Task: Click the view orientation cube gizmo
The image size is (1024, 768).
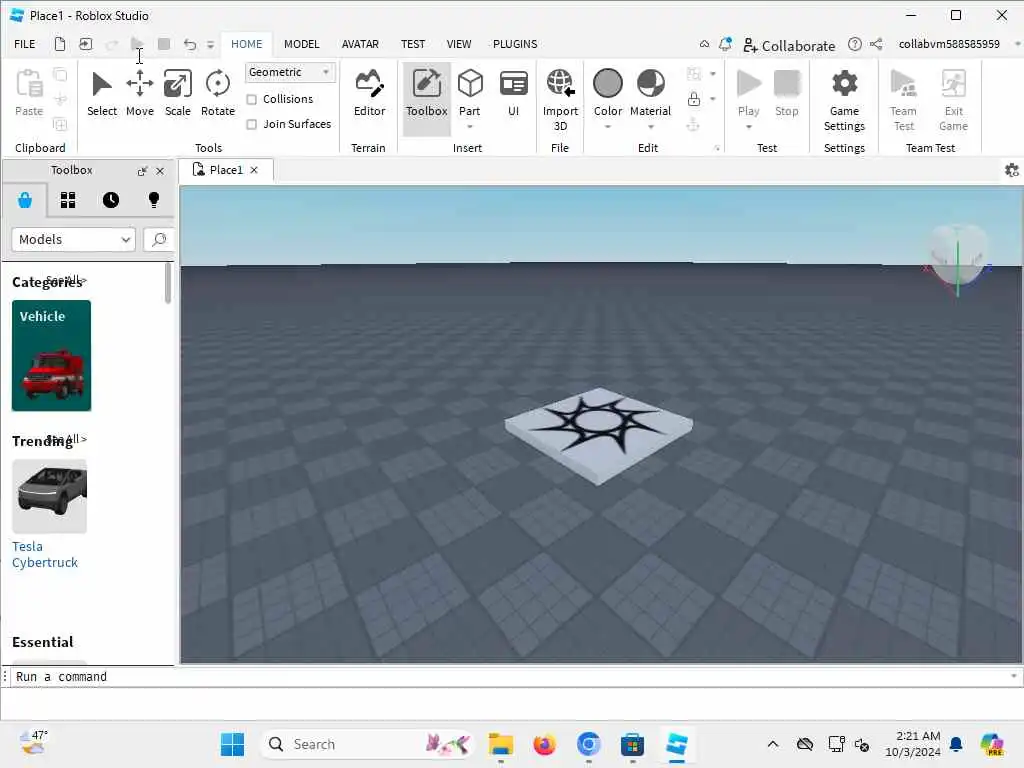Action: coord(957,256)
